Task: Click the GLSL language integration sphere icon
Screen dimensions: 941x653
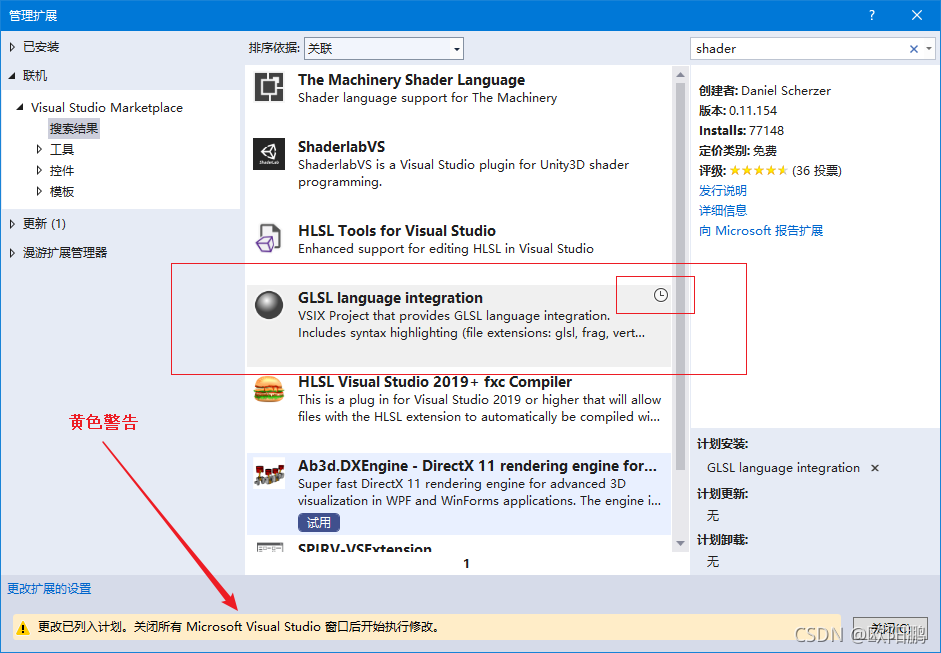Action: (269, 305)
